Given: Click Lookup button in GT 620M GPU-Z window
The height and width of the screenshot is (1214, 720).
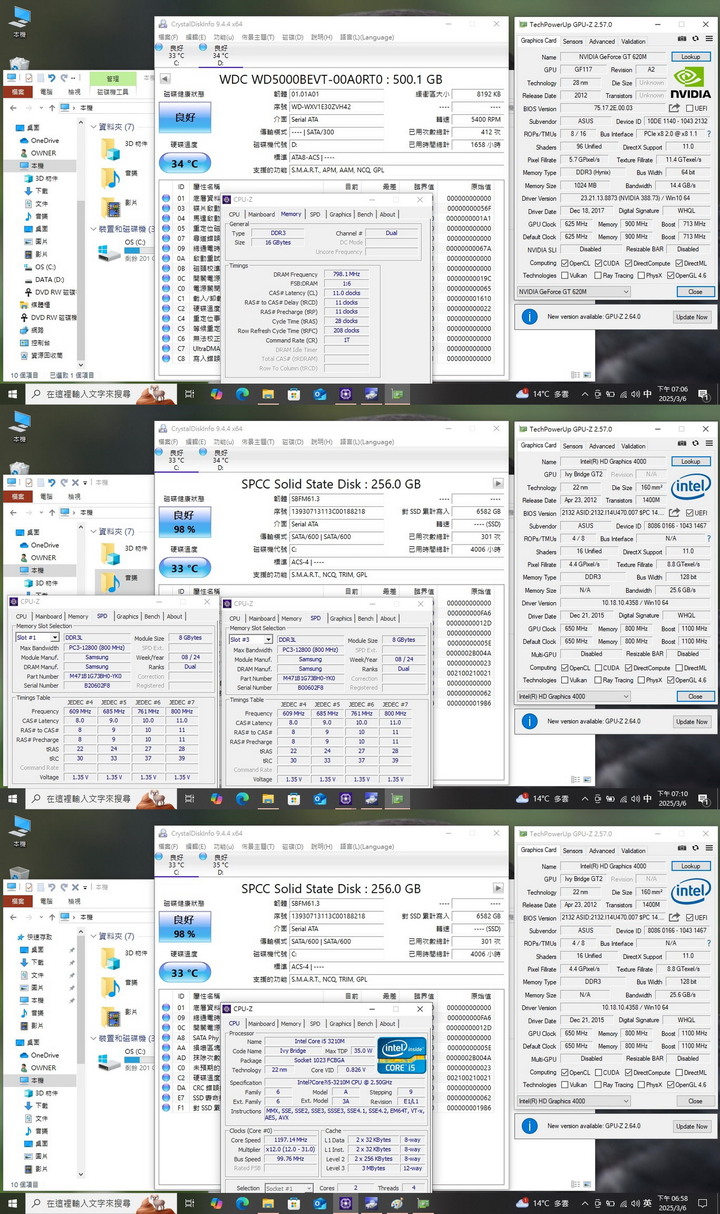Looking at the screenshot, I should click(x=690, y=57).
